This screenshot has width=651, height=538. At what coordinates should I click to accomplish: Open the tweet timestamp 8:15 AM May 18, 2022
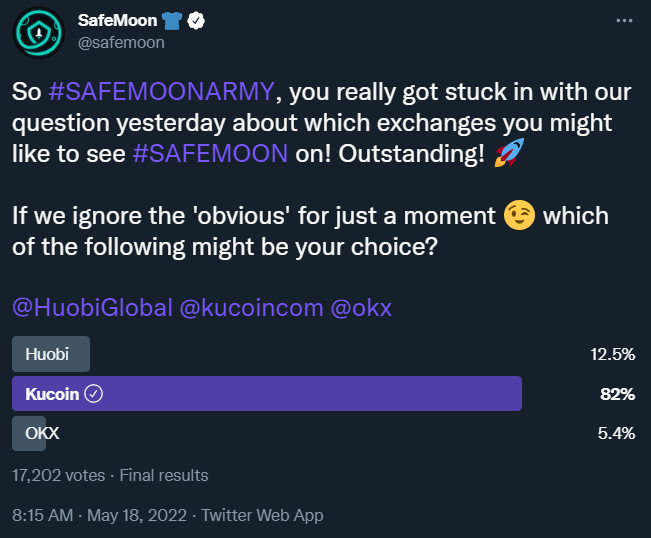click(99, 515)
